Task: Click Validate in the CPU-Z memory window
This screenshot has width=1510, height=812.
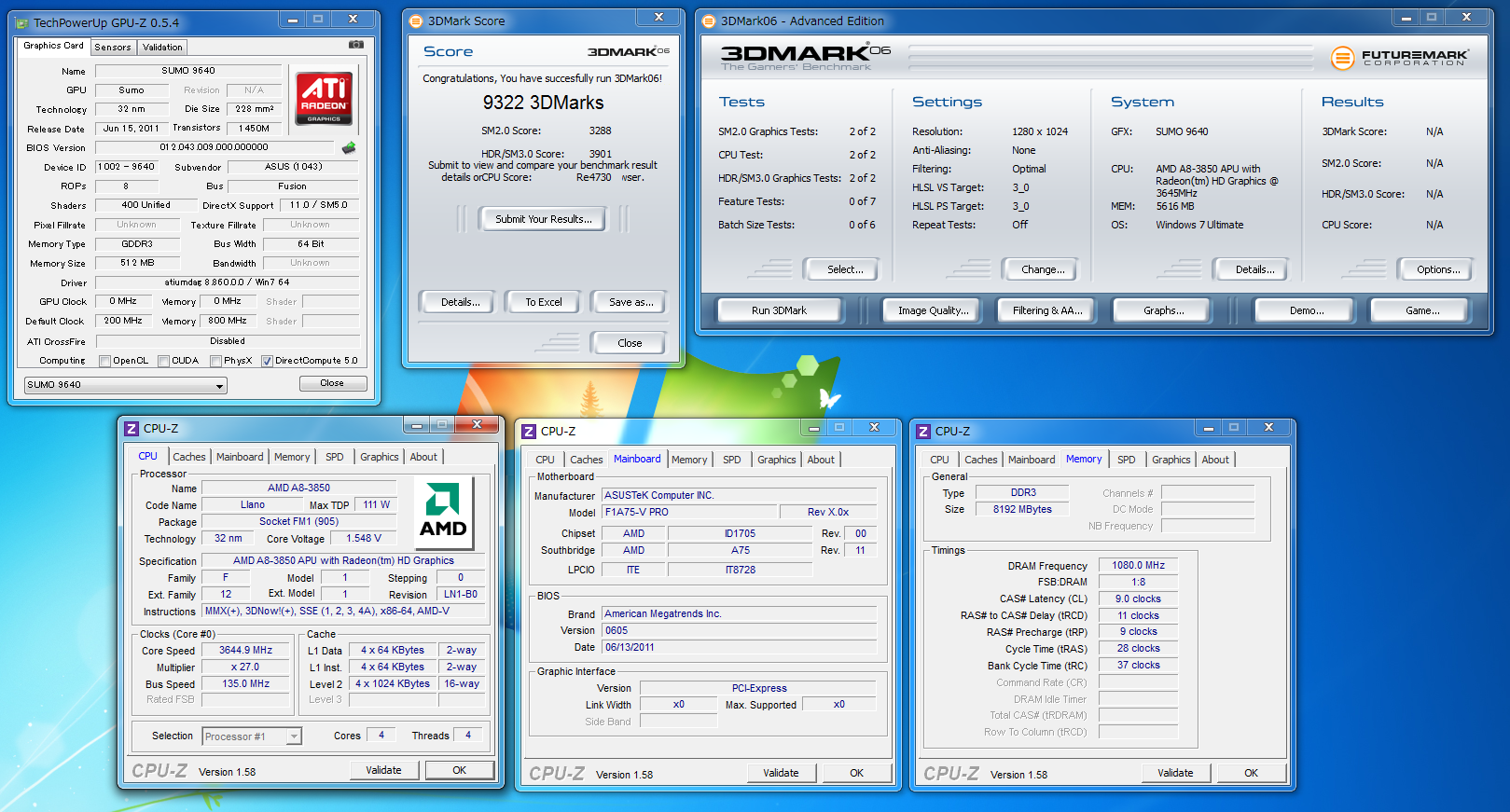Action: (1175, 773)
